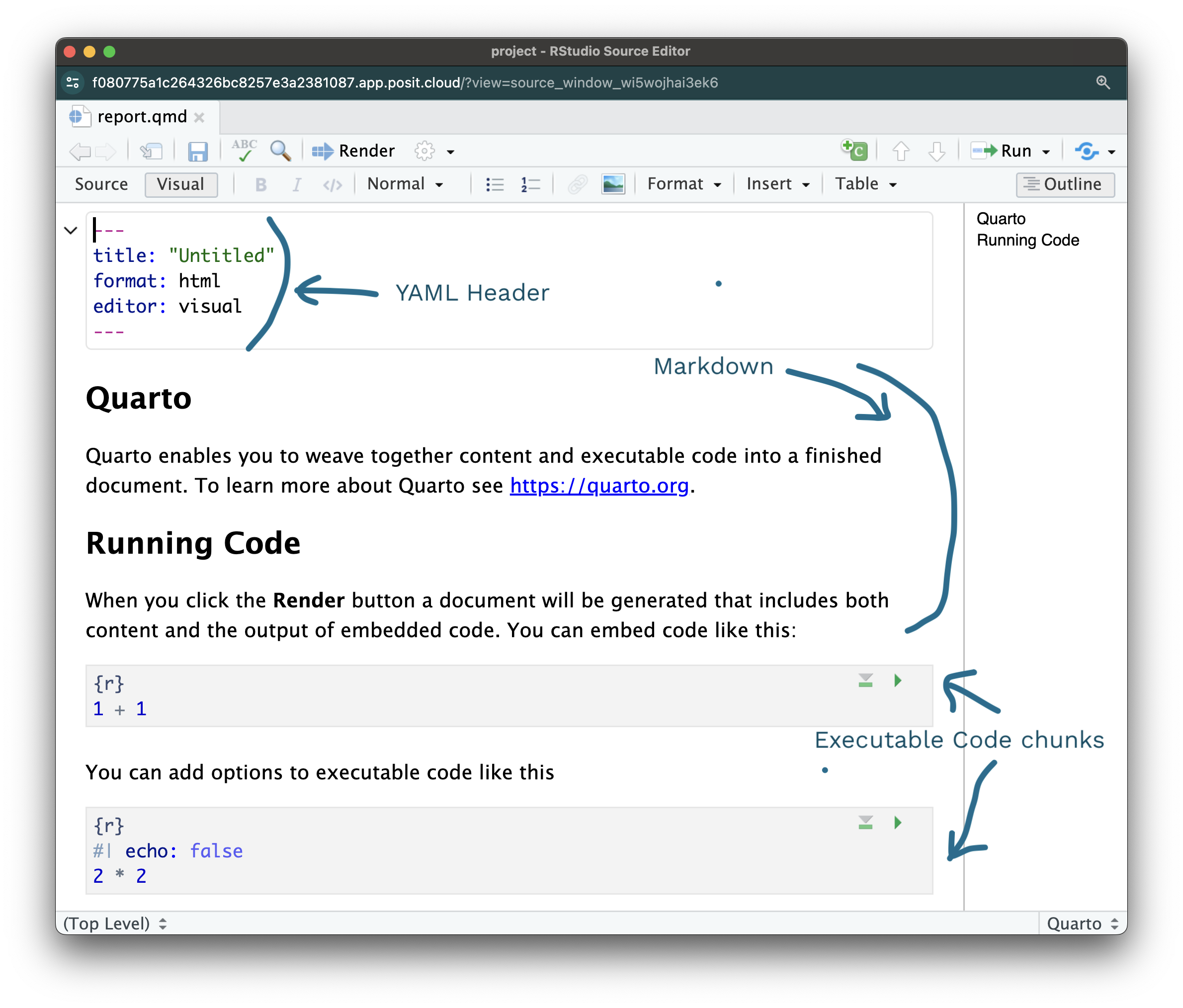Click the 2 * 2 code line
The width and height of the screenshot is (1183, 1008).
click(x=120, y=876)
